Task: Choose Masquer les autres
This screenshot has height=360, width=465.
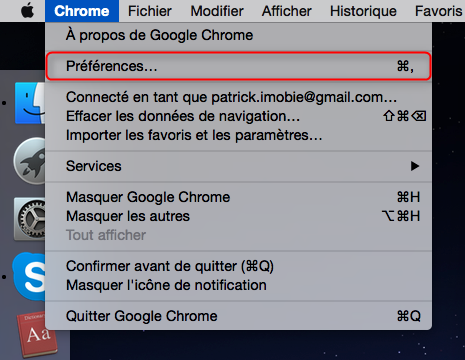Action: [238, 216]
